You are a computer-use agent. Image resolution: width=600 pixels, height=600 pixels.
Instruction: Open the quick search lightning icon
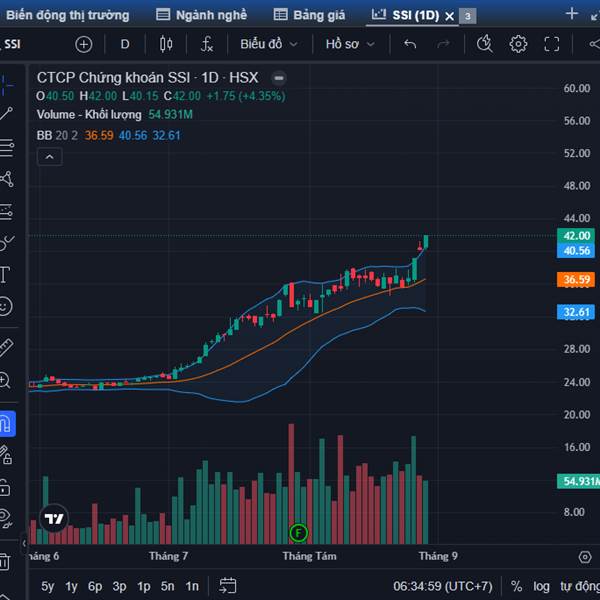(x=484, y=44)
